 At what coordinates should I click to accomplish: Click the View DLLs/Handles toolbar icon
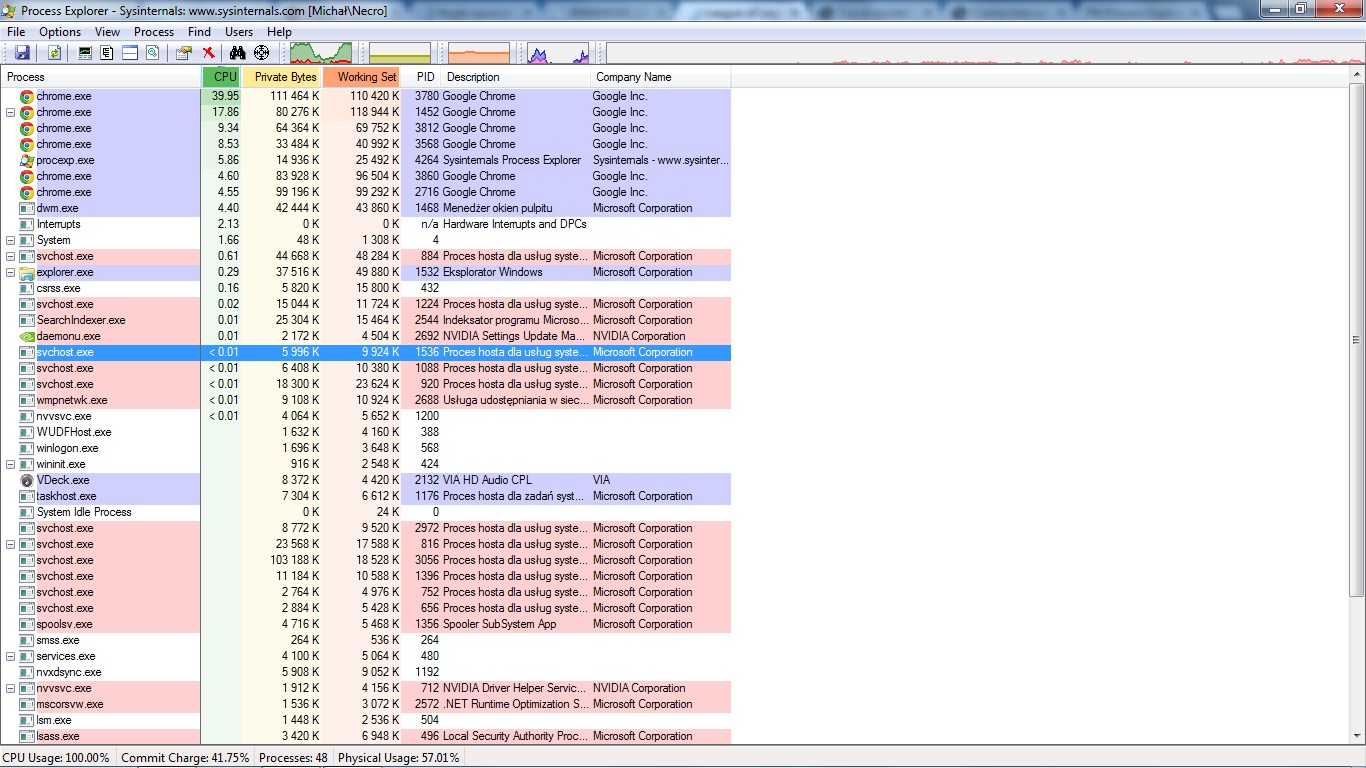pyautogui.click(x=153, y=52)
